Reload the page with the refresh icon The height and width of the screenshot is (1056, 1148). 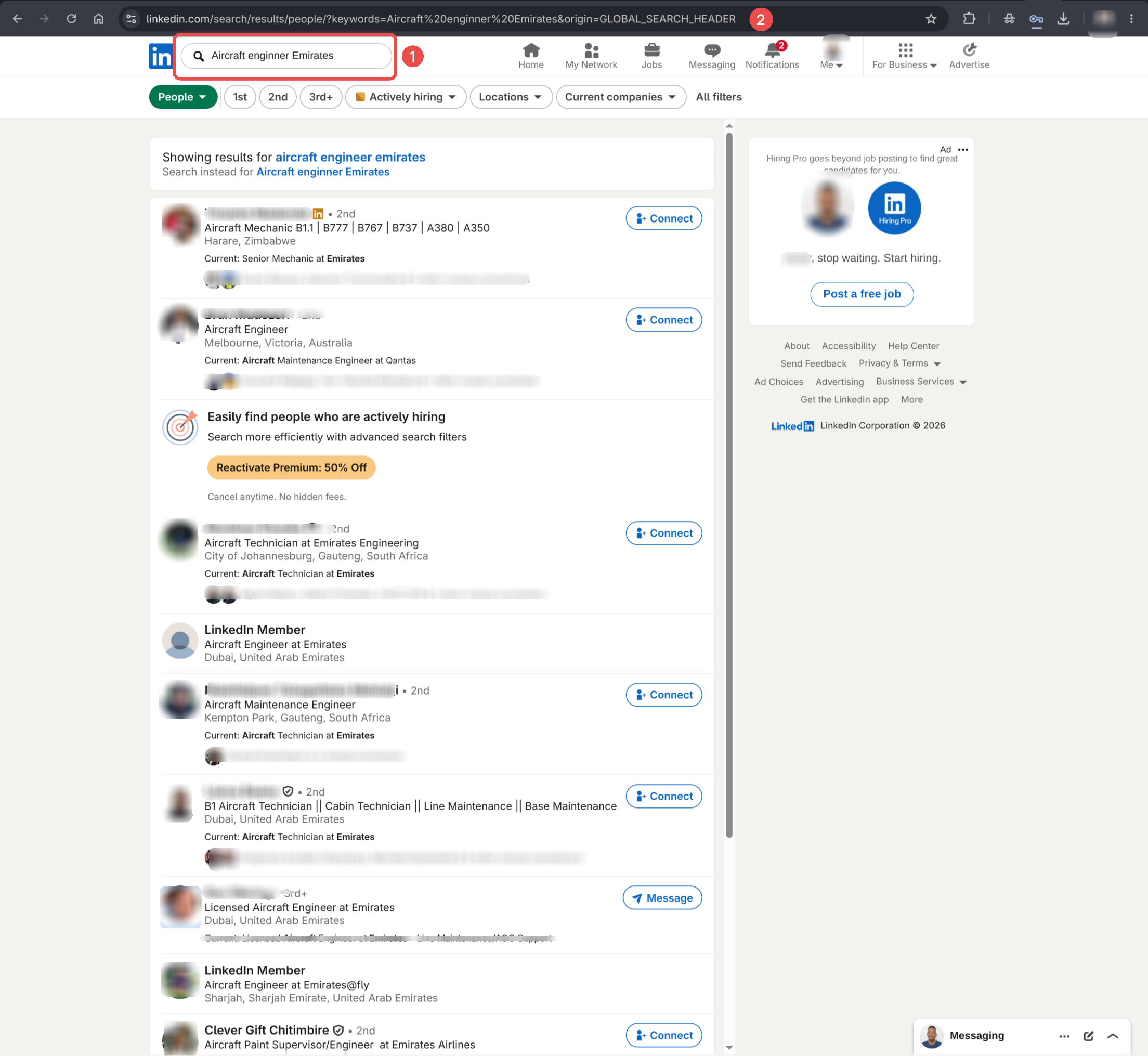[x=71, y=19]
